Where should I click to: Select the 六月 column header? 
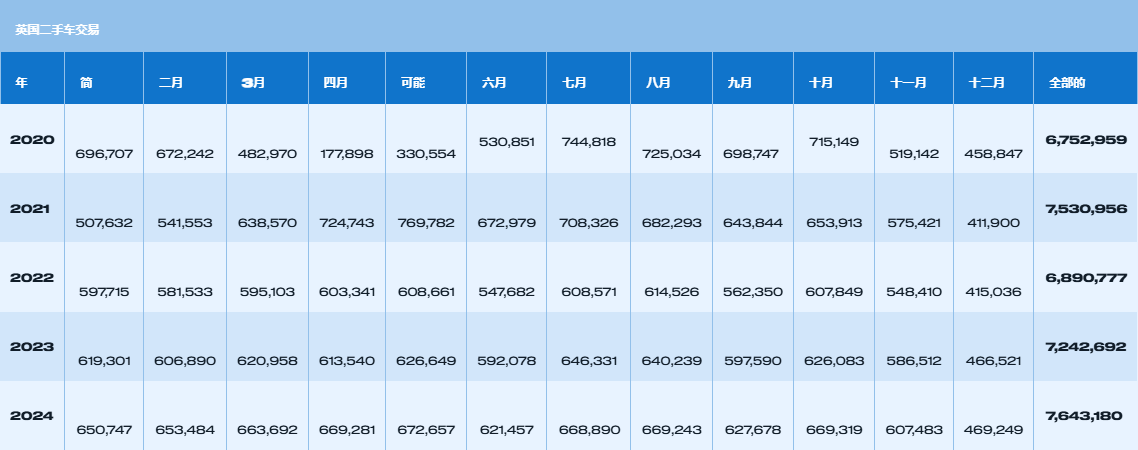point(494,83)
